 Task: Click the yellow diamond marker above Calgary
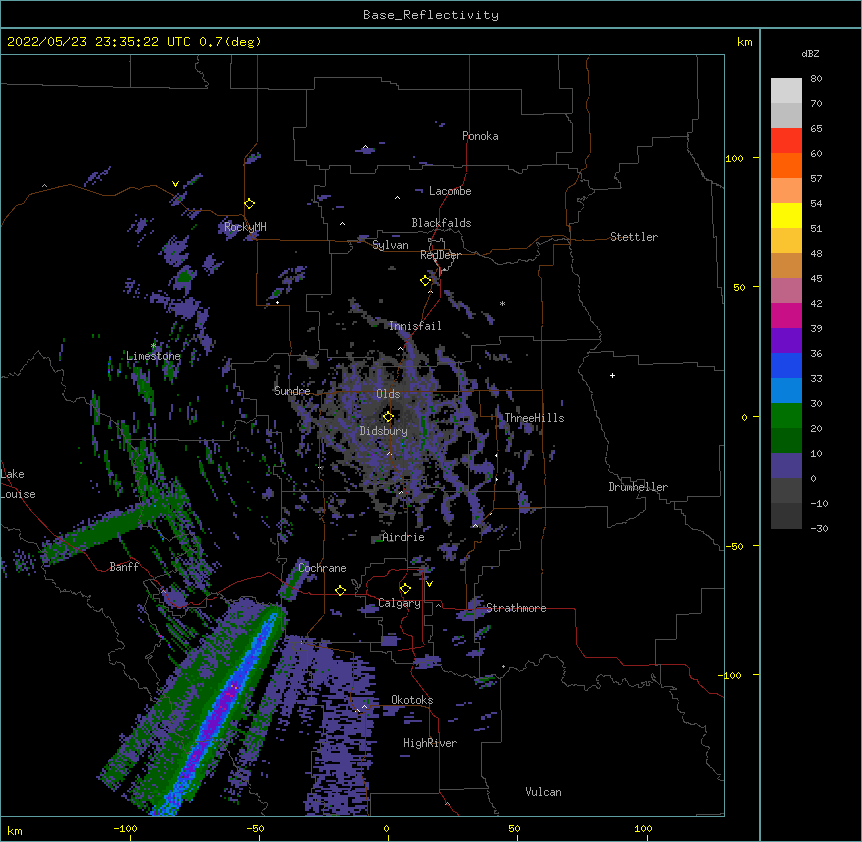[x=405, y=589]
